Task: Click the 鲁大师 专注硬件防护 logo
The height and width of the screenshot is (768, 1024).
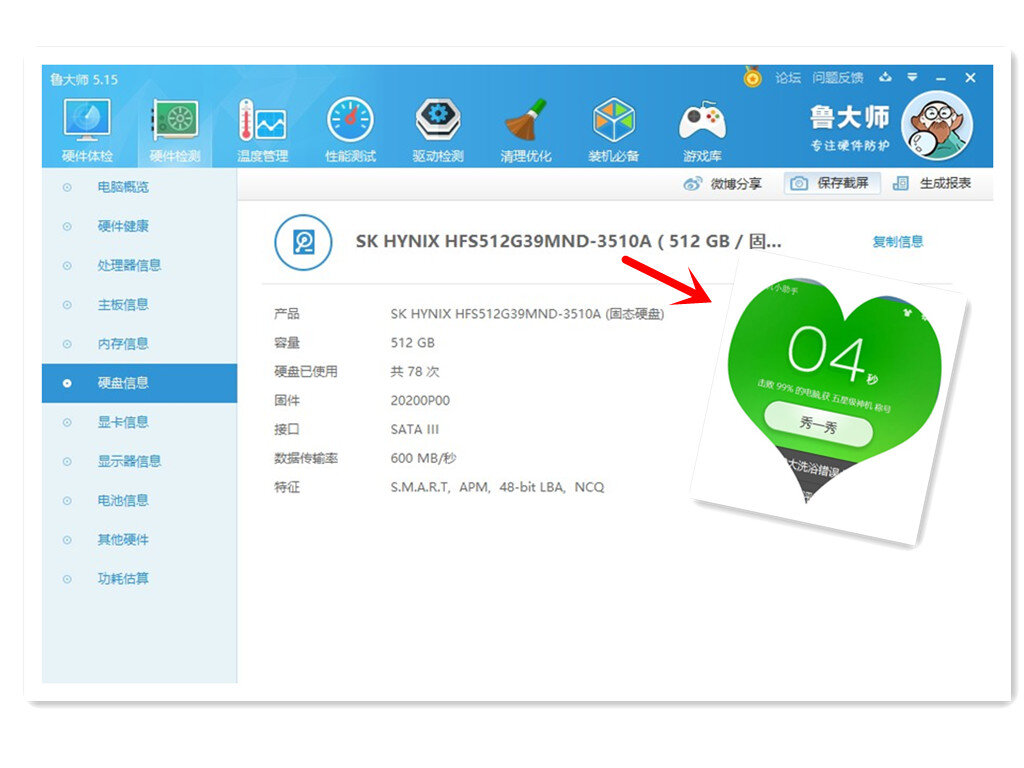Action: [x=849, y=127]
